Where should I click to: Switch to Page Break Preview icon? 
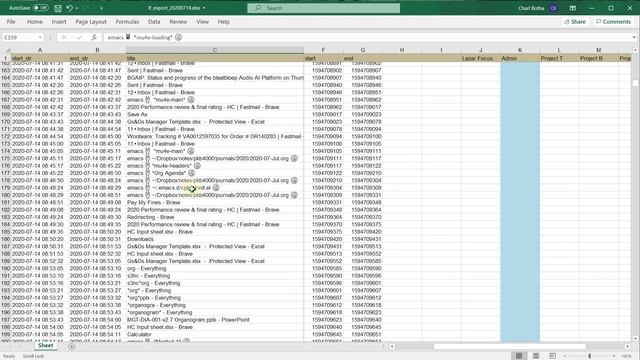click(x=553, y=356)
